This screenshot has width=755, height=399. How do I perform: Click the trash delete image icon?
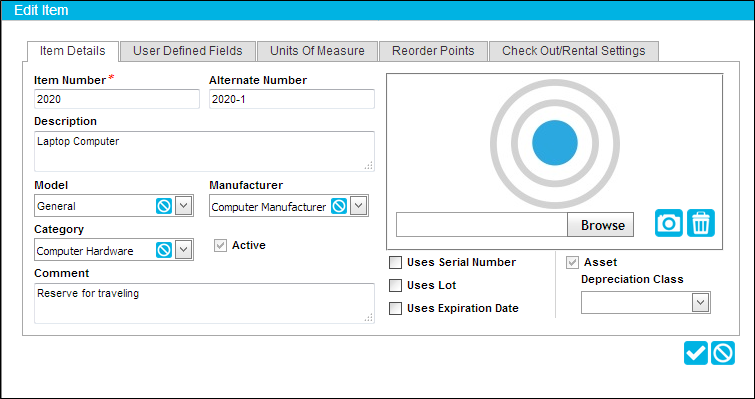[701, 223]
